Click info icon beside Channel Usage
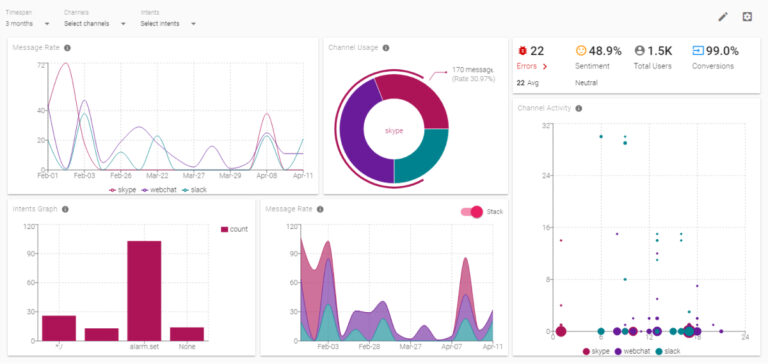The height and width of the screenshot is (364, 768). pos(386,48)
